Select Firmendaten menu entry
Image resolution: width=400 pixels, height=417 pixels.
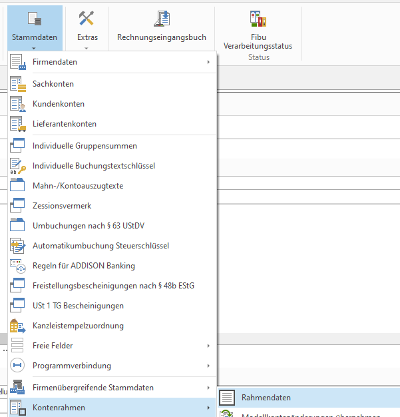(x=112, y=62)
